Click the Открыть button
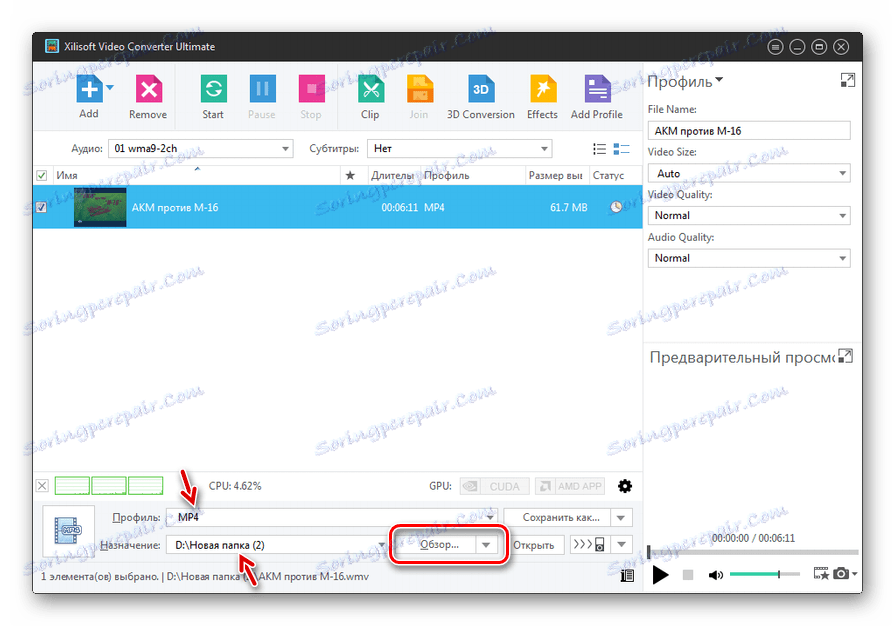 click(534, 545)
